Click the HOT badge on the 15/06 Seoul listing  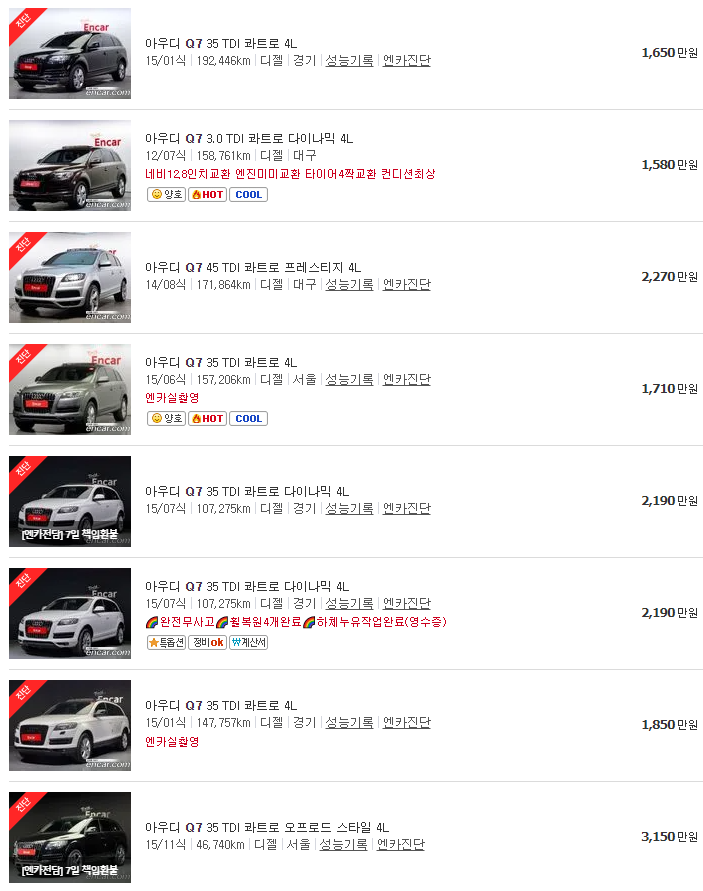207,417
